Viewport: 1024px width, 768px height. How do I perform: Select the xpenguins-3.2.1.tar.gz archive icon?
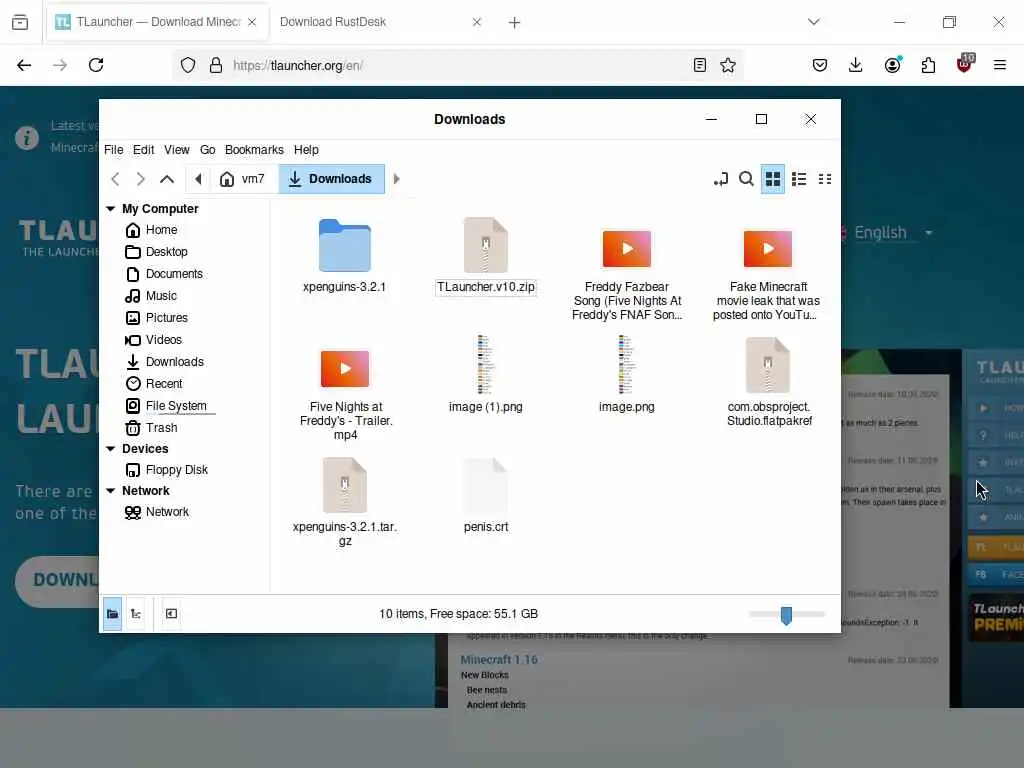345,485
